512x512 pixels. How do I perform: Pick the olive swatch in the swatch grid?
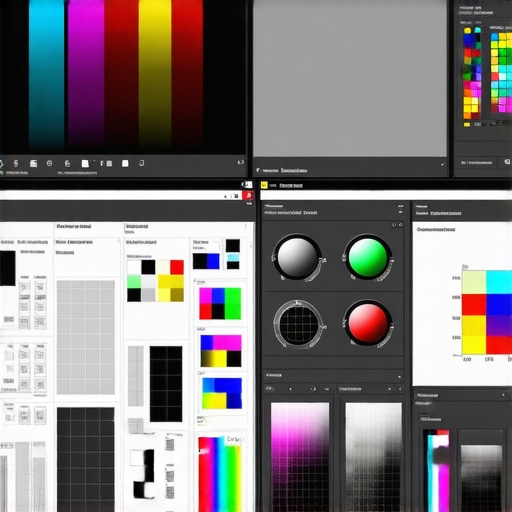point(177,295)
